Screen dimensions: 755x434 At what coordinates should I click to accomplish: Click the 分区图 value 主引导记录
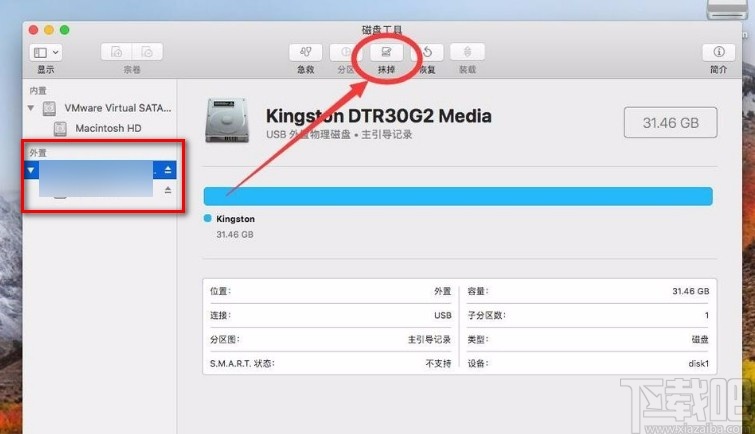429,340
